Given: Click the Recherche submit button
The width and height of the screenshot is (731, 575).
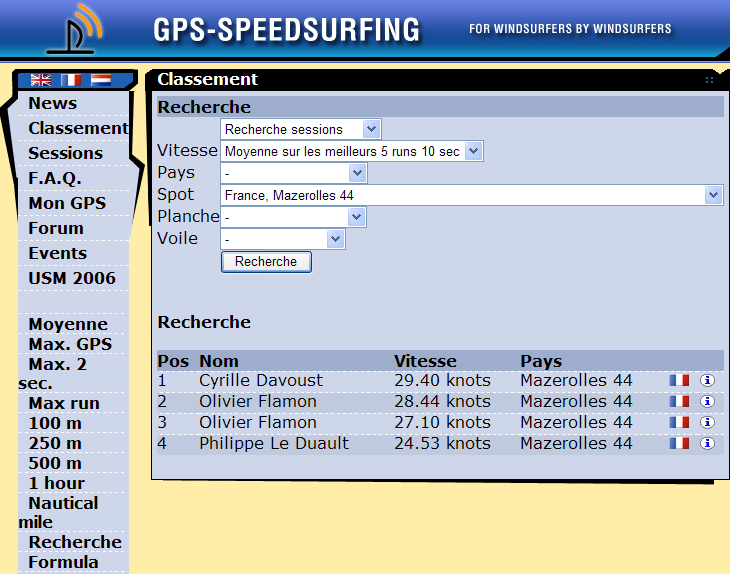Looking at the screenshot, I should click(266, 262).
